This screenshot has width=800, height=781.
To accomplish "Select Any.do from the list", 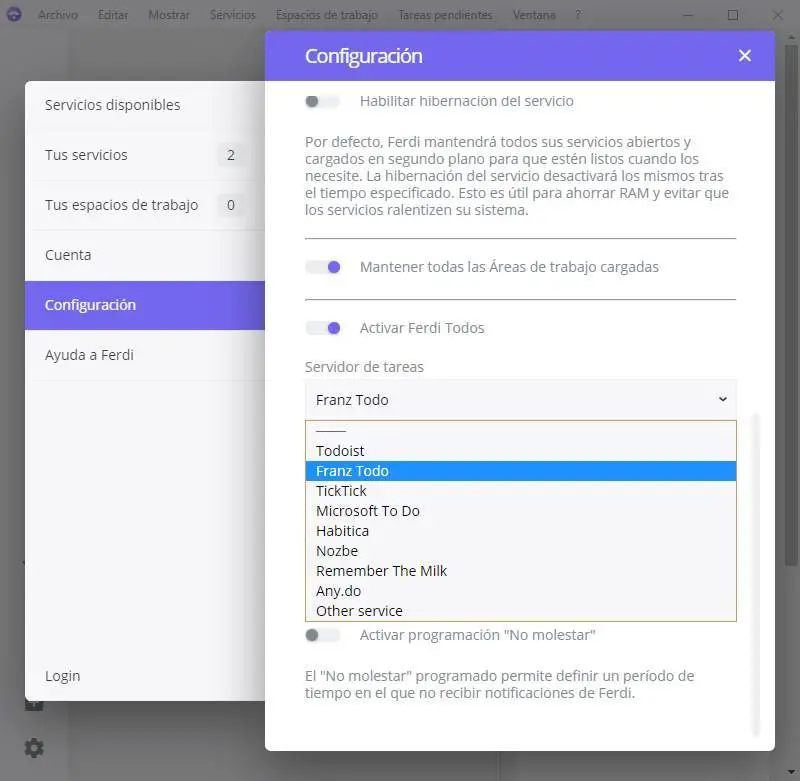I will click(x=520, y=591).
